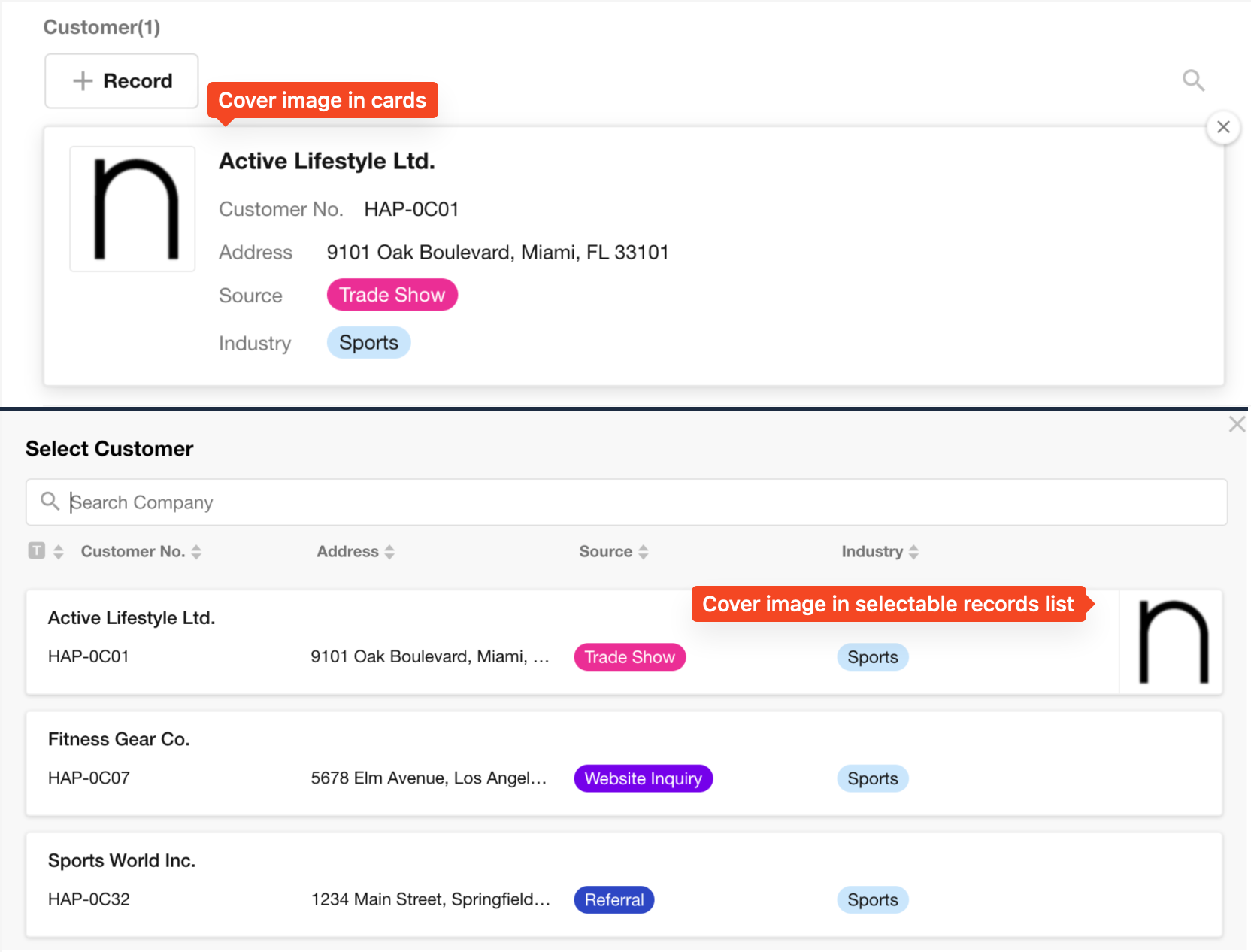Remove the Active Lifestyle card with X

tap(1223, 127)
